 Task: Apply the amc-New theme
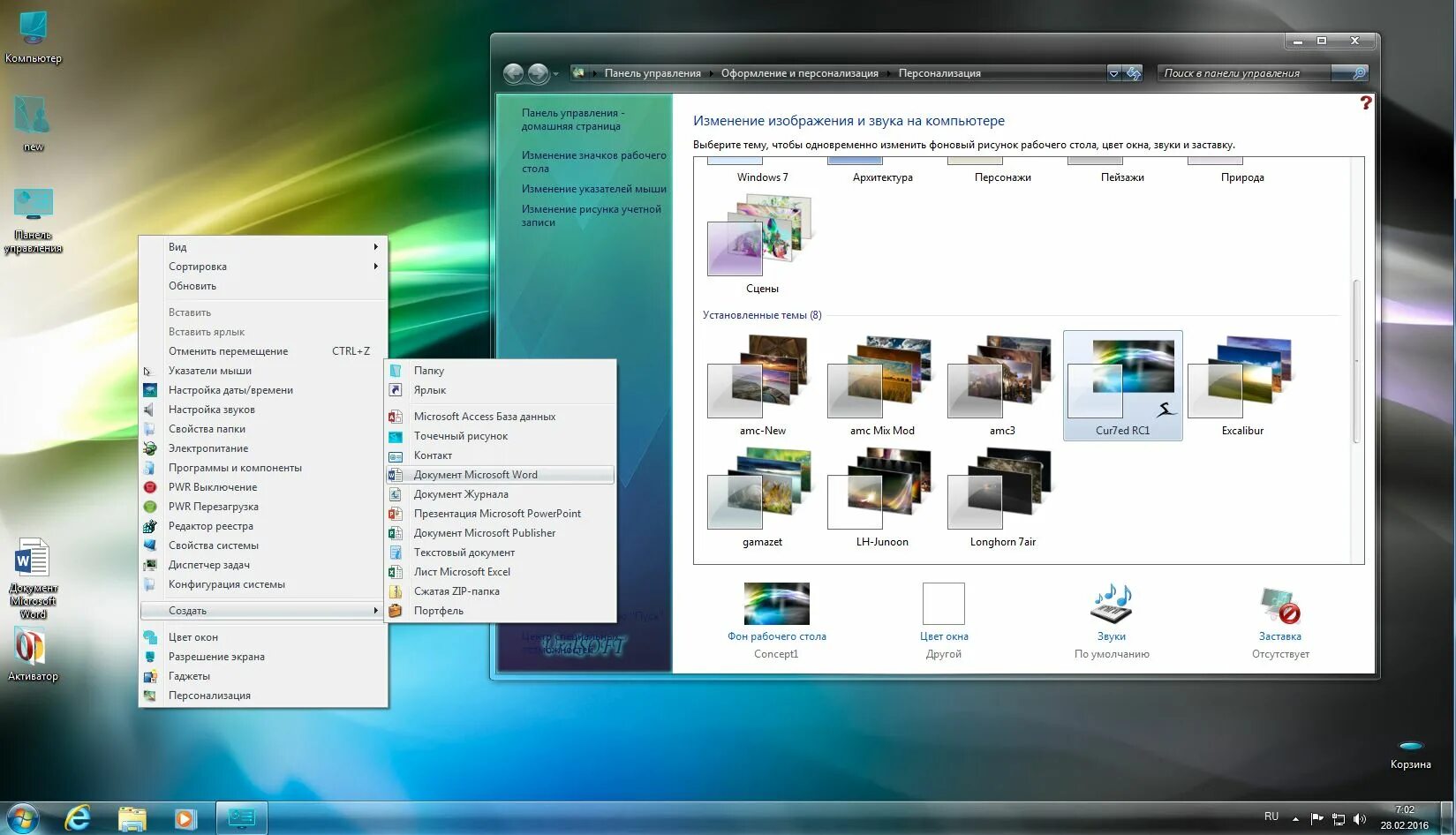(x=762, y=386)
